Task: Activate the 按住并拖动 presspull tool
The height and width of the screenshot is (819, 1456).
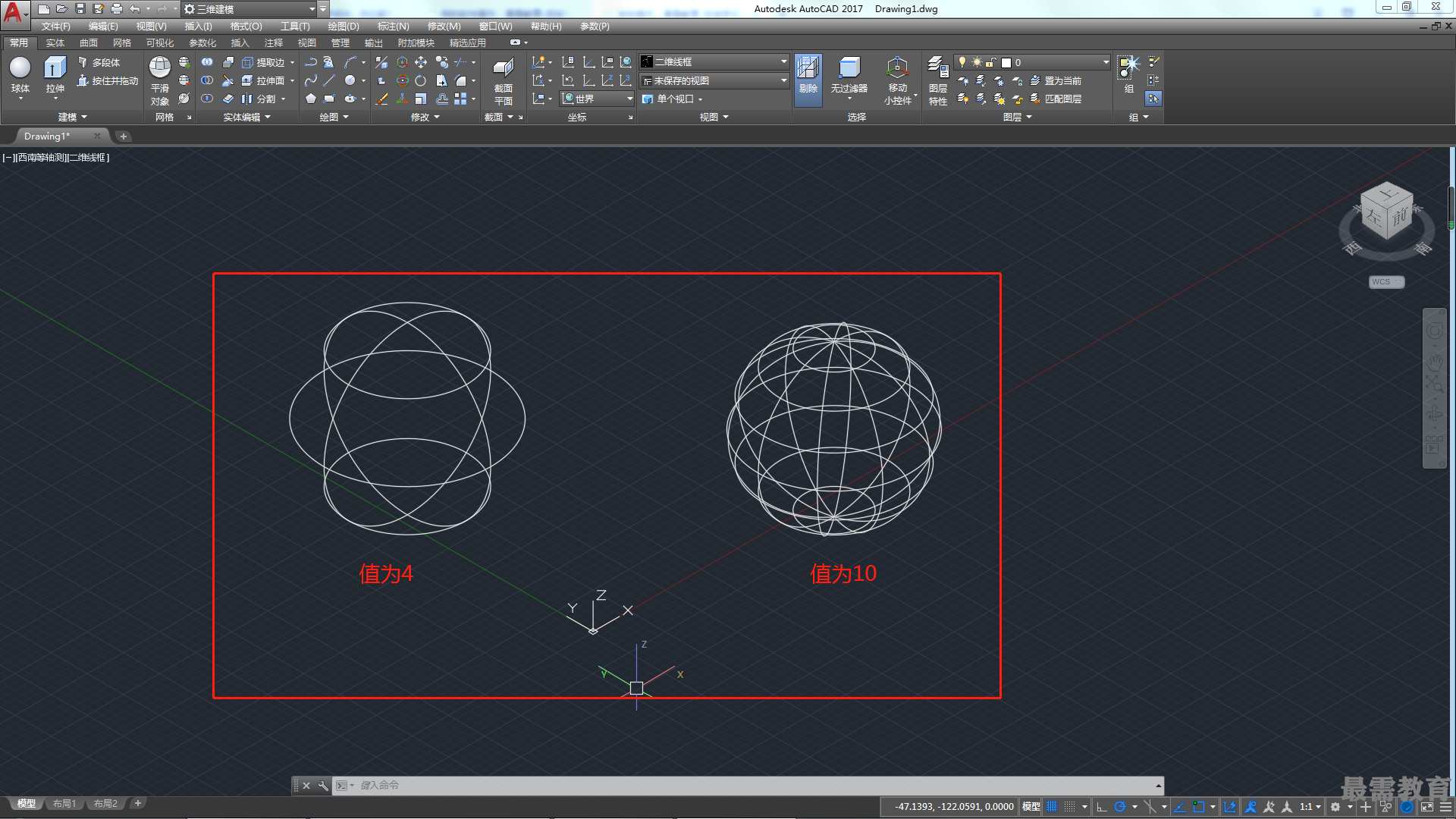Action: [108, 80]
